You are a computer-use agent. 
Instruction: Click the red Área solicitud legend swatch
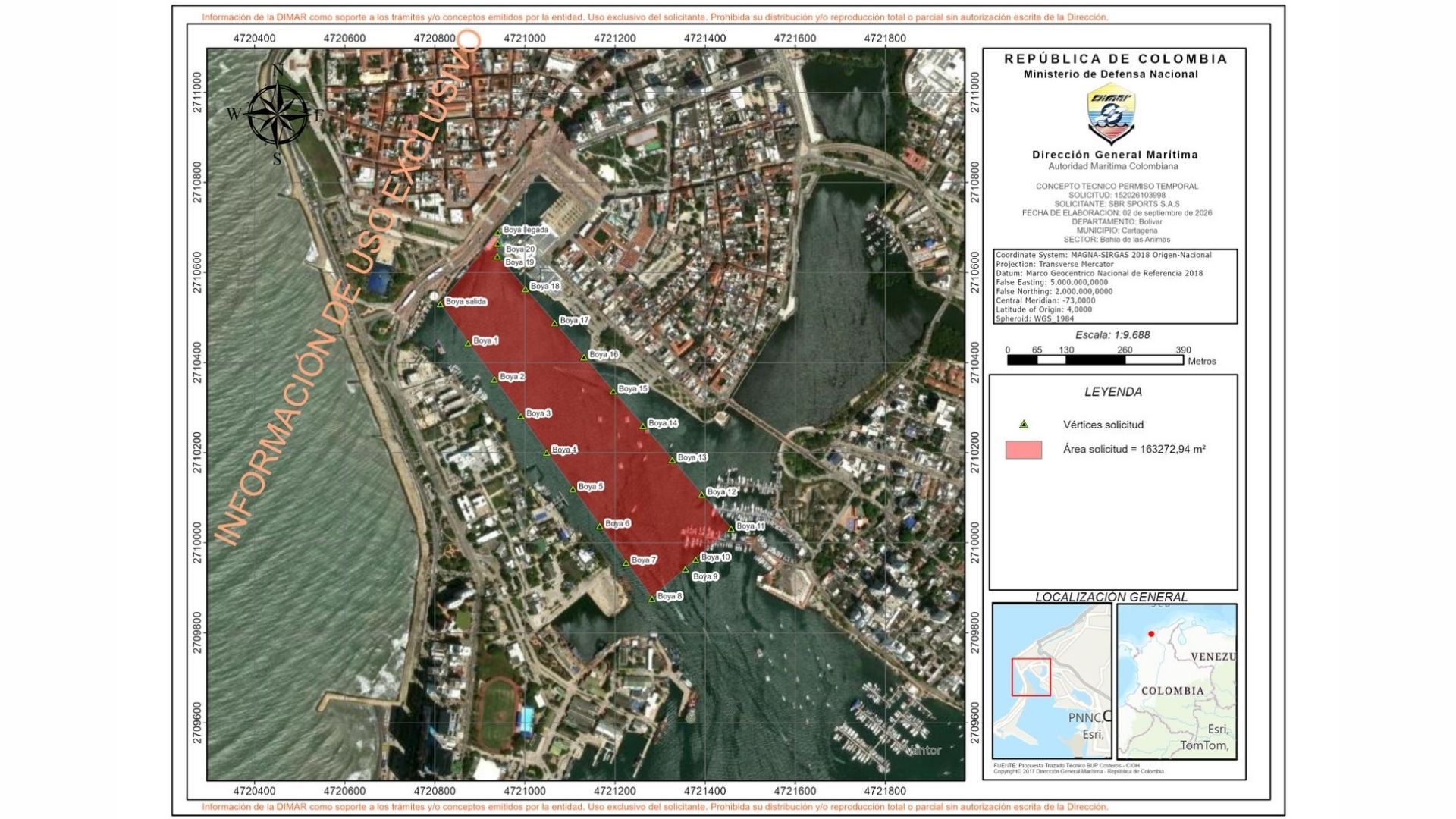[1023, 450]
